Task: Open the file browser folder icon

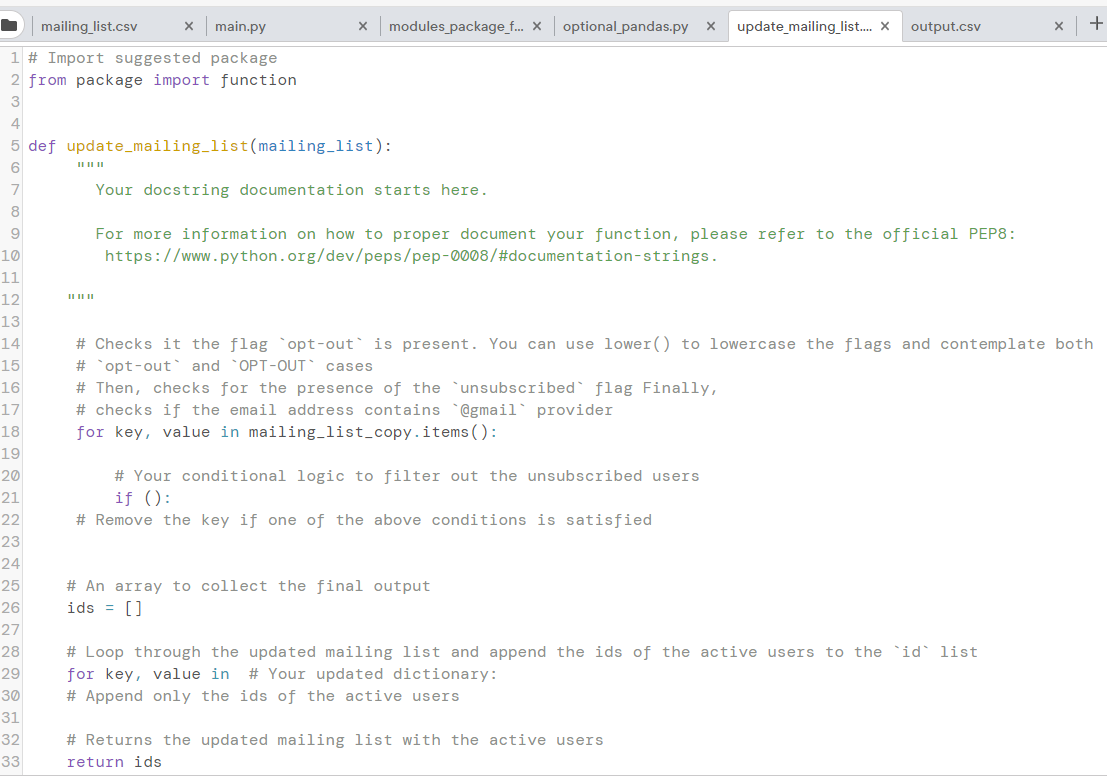Action: pyautogui.click(x=9, y=25)
